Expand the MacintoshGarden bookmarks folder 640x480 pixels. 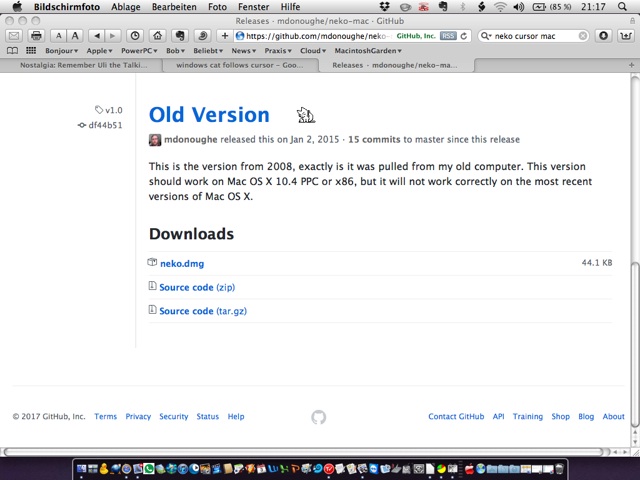coord(368,51)
